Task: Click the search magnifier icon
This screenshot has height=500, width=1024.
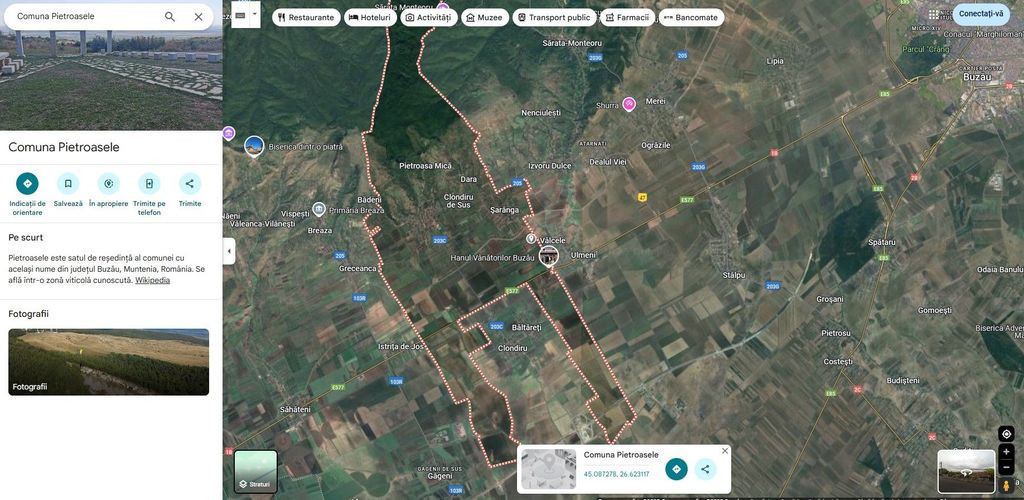Action: [x=170, y=16]
